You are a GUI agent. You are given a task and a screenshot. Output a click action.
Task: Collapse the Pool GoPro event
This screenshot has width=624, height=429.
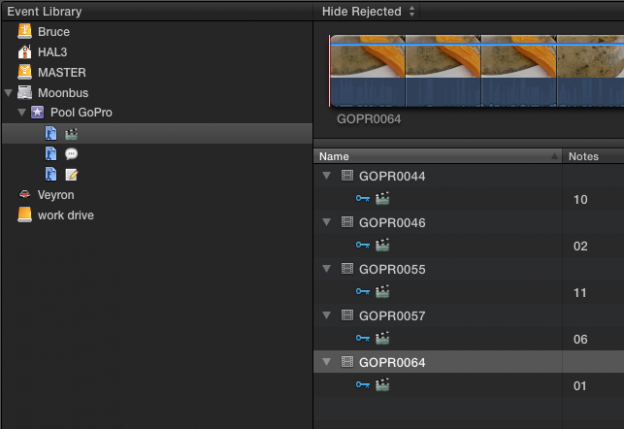pyautogui.click(x=22, y=113)
